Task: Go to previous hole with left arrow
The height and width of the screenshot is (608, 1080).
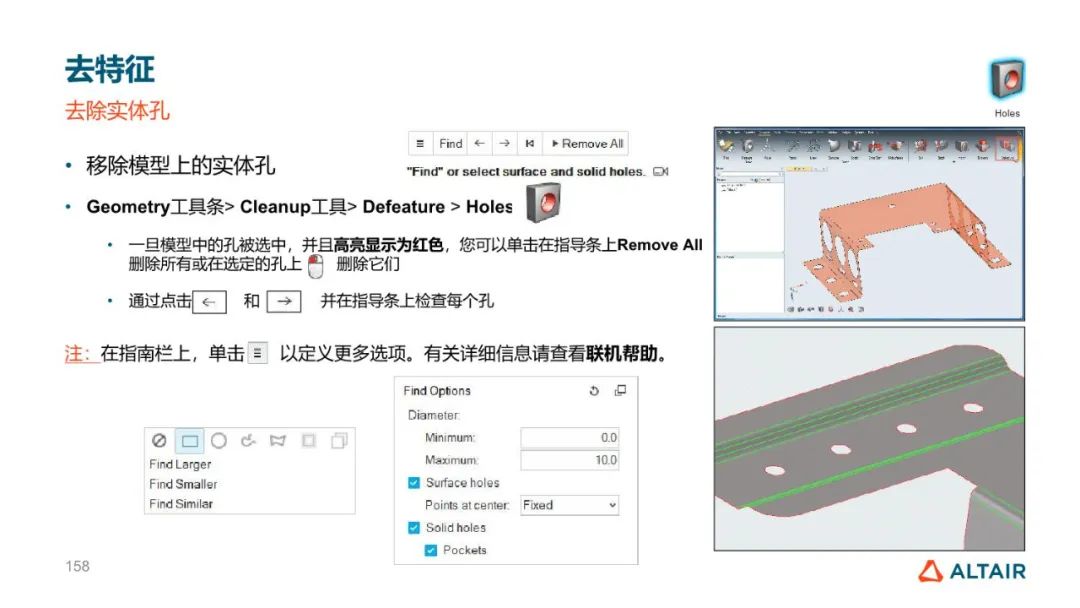Action: coord(480,143)
